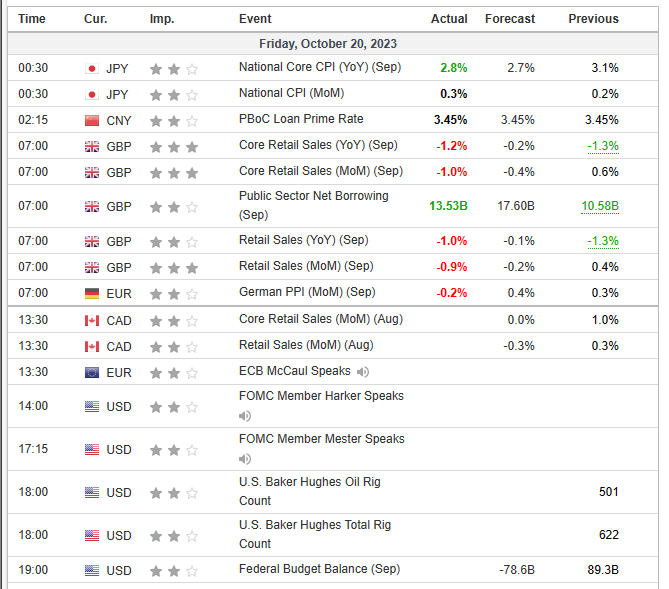Click importance stars for Core Retail Sales (YoY)

pyautogui.click(x=174, y=146)
